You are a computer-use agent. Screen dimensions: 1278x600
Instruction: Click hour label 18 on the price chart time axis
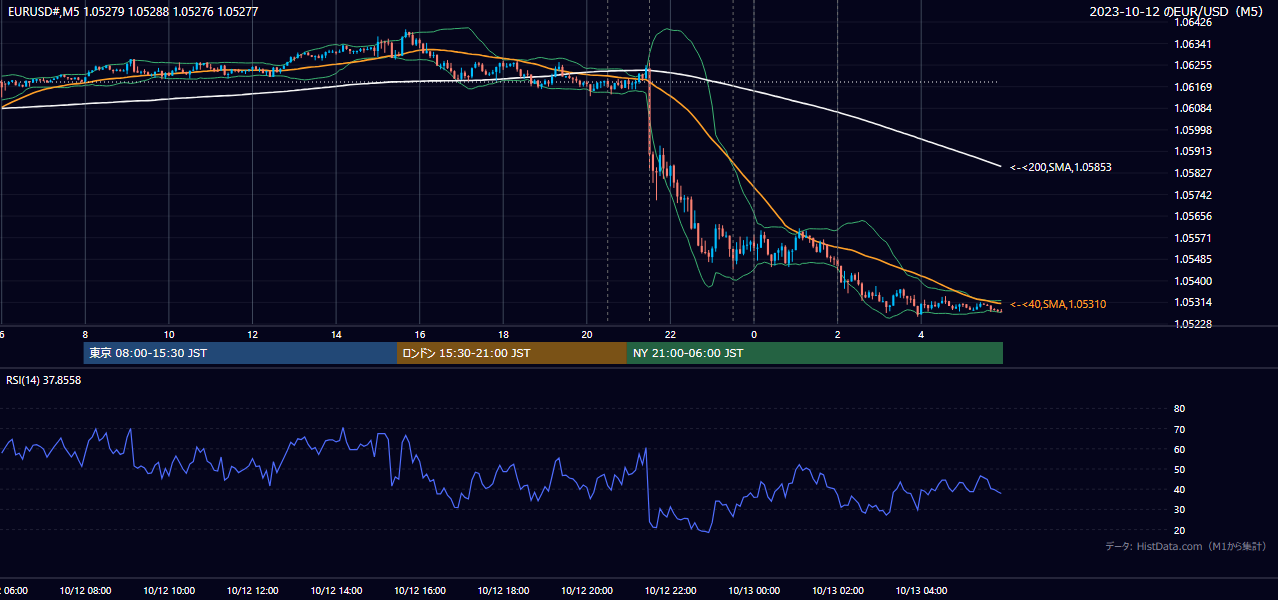coord(503,334)
